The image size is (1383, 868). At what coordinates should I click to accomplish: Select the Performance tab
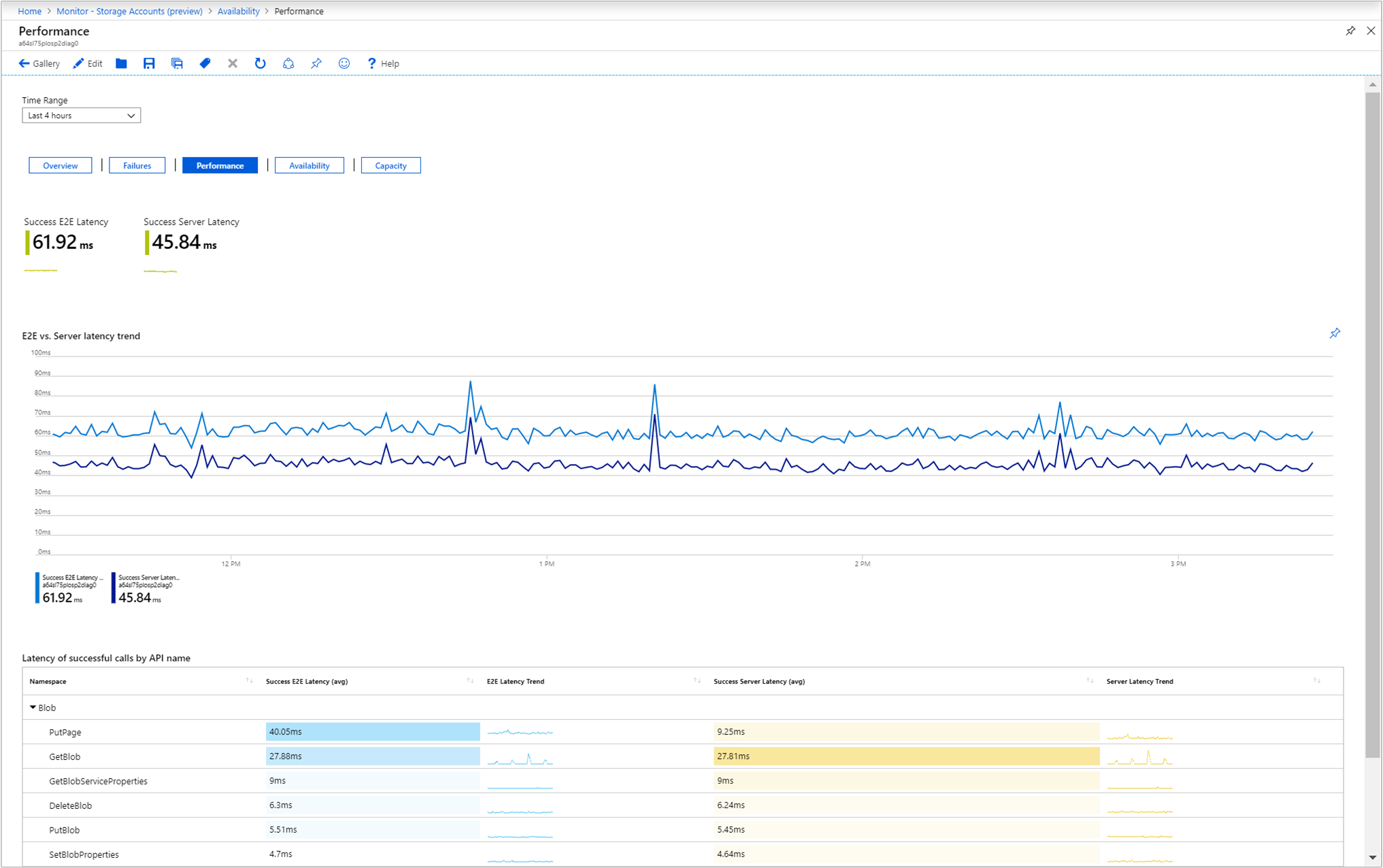[x=219, y=165]
